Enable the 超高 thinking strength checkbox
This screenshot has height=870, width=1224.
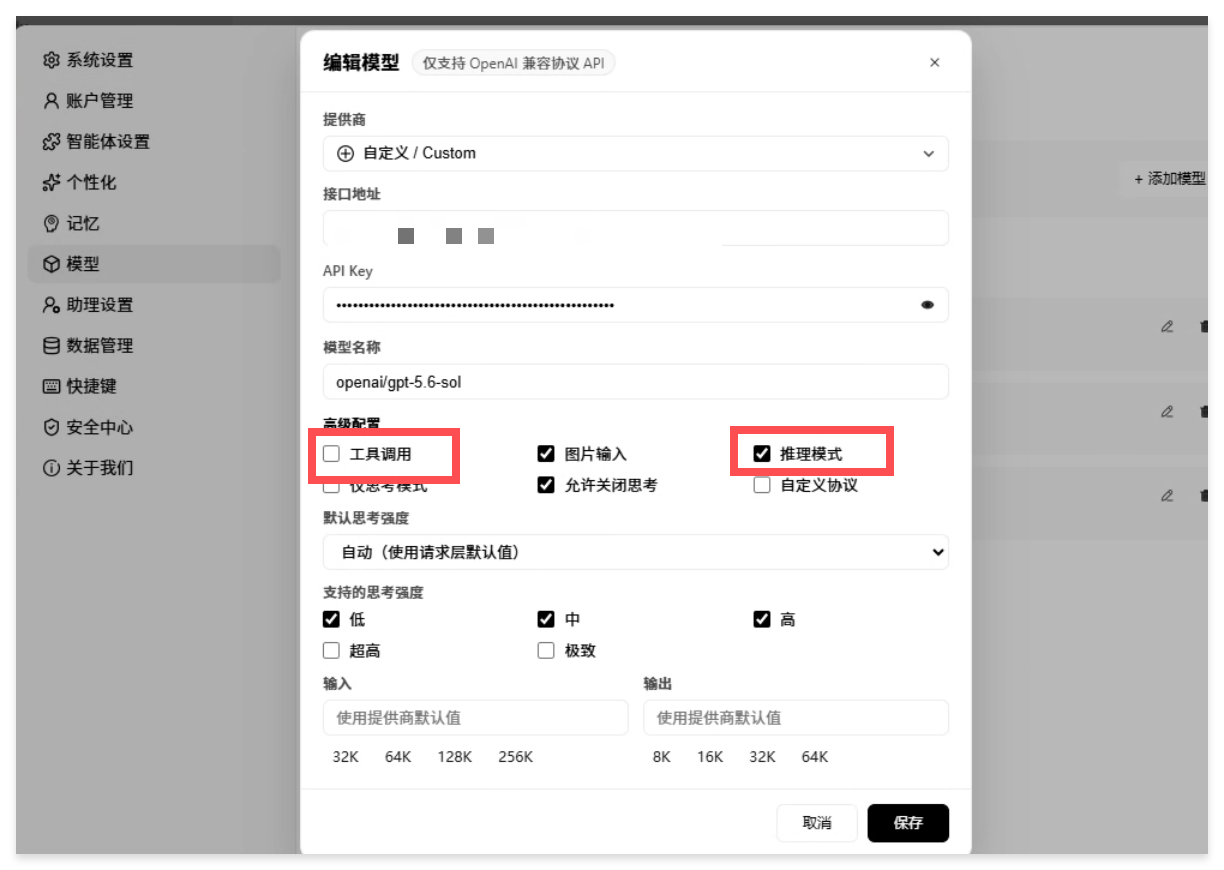click(x=331, y=651)
